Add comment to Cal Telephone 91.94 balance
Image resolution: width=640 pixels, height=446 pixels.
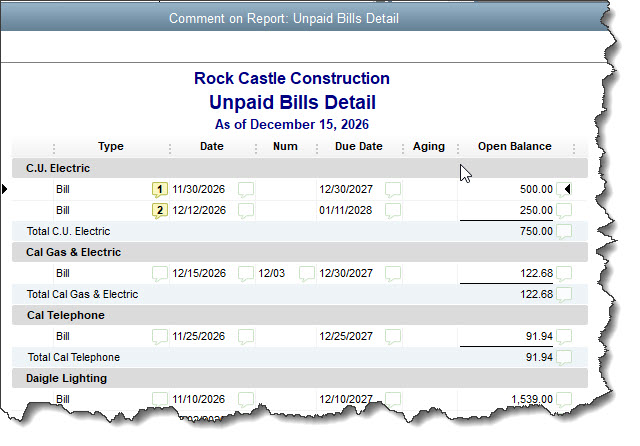(x=564, y=336)
